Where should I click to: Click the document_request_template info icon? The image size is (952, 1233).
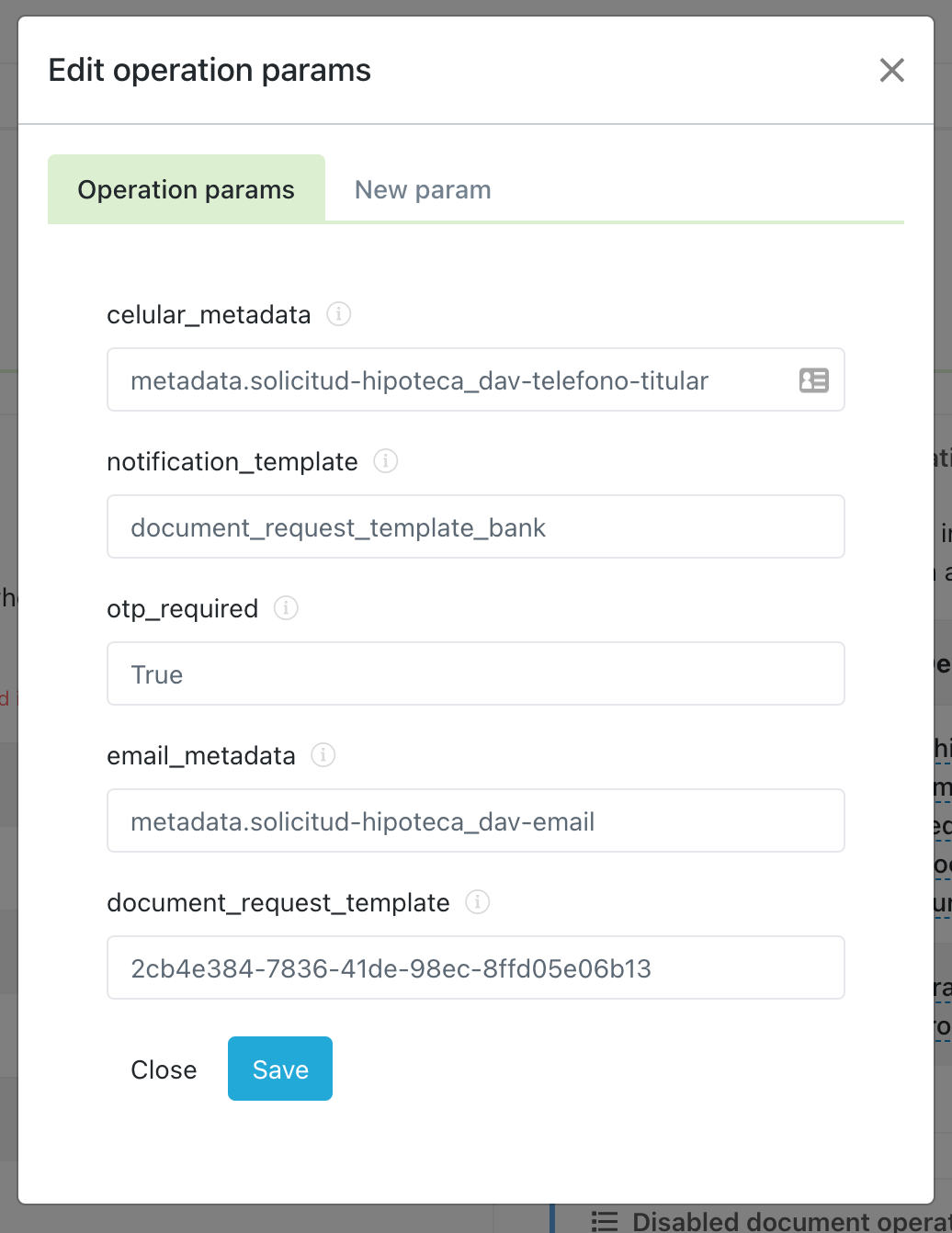pyautogui.click(x=478, y=902)
